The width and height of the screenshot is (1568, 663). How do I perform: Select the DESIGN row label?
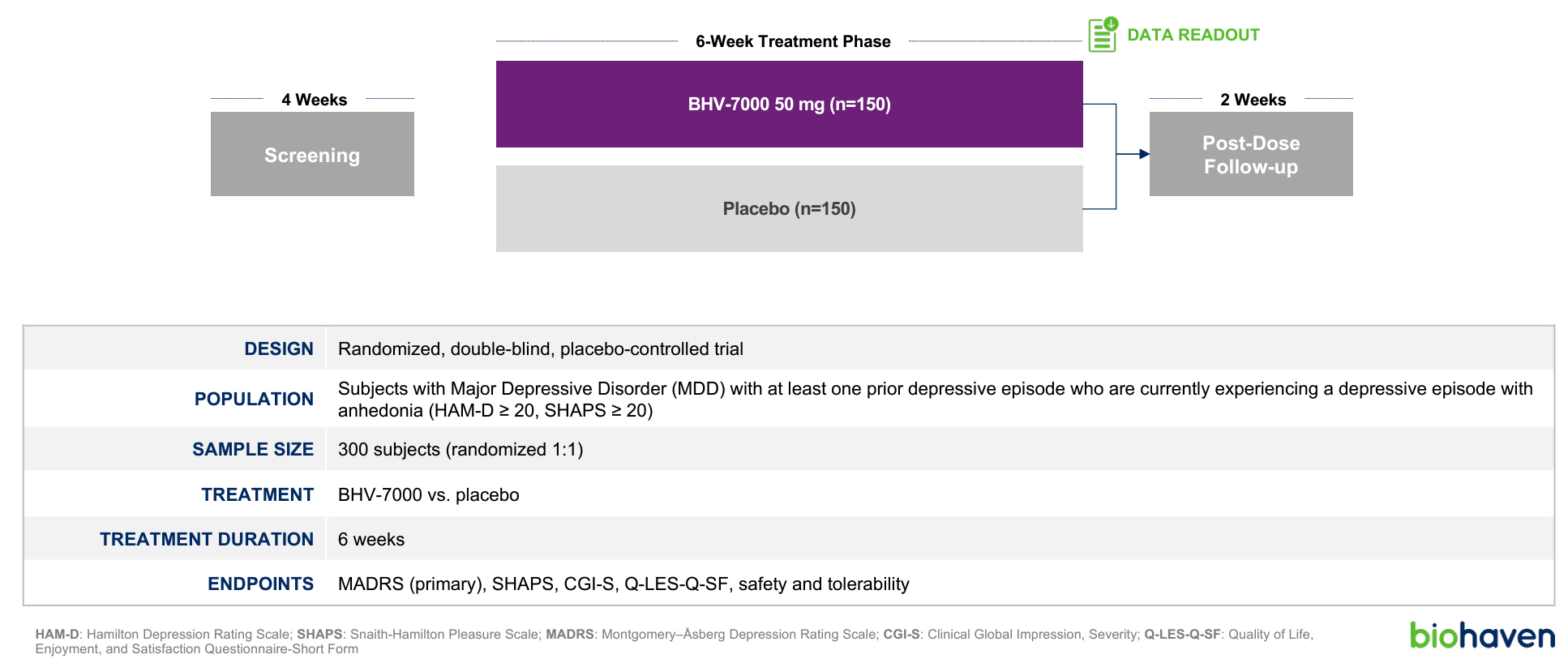tap(278, 349)
